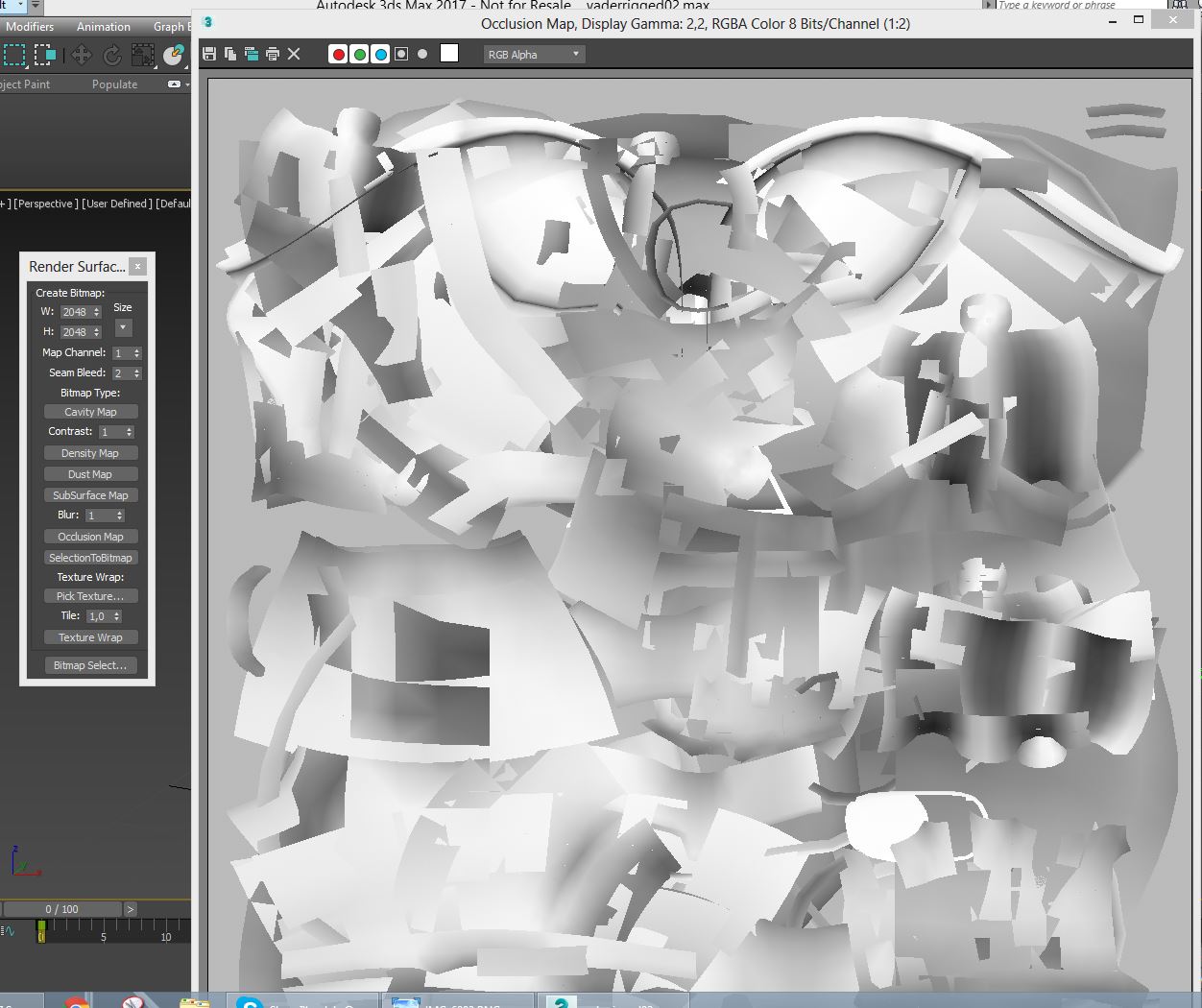Select the Move tool in main toolbar
Image resolution: width=1202 pixels, height=1008 pixels.
(81, 56)
